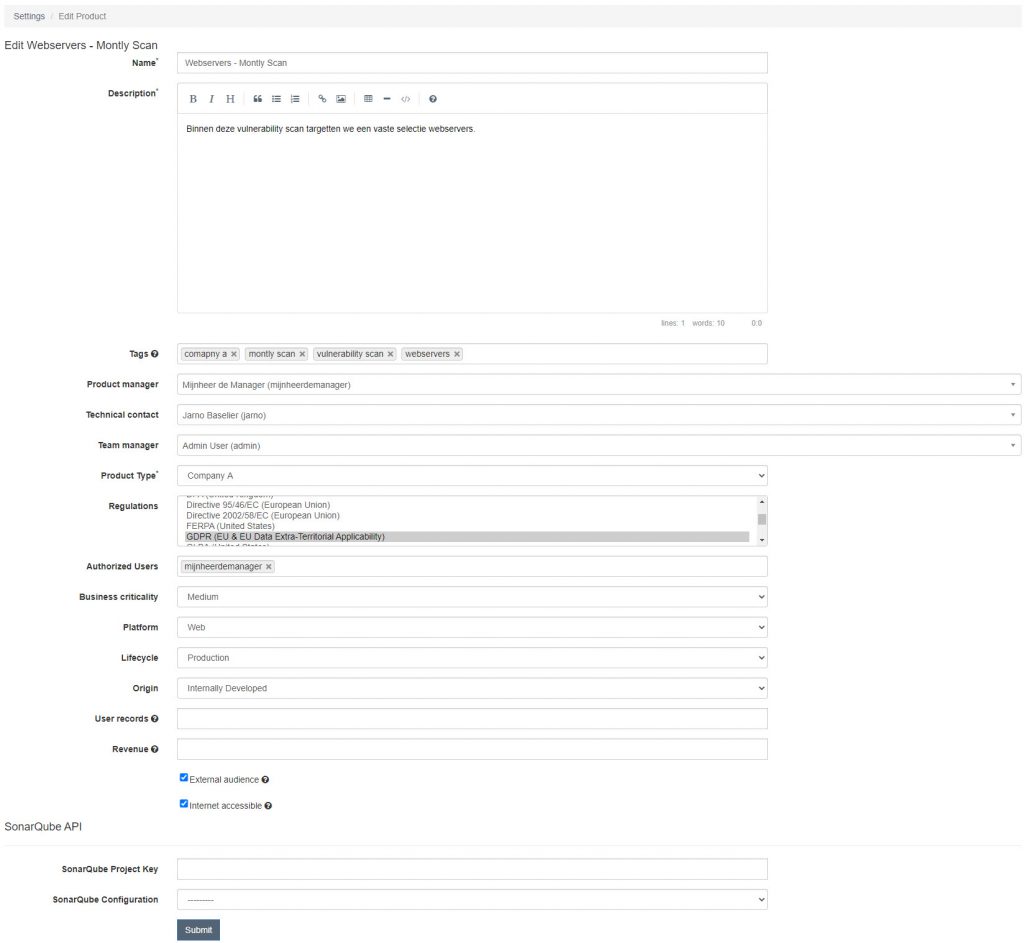Open the Business criticality dropdown
The height and width of the screenshot is (943, 1024).
(470, 597)
